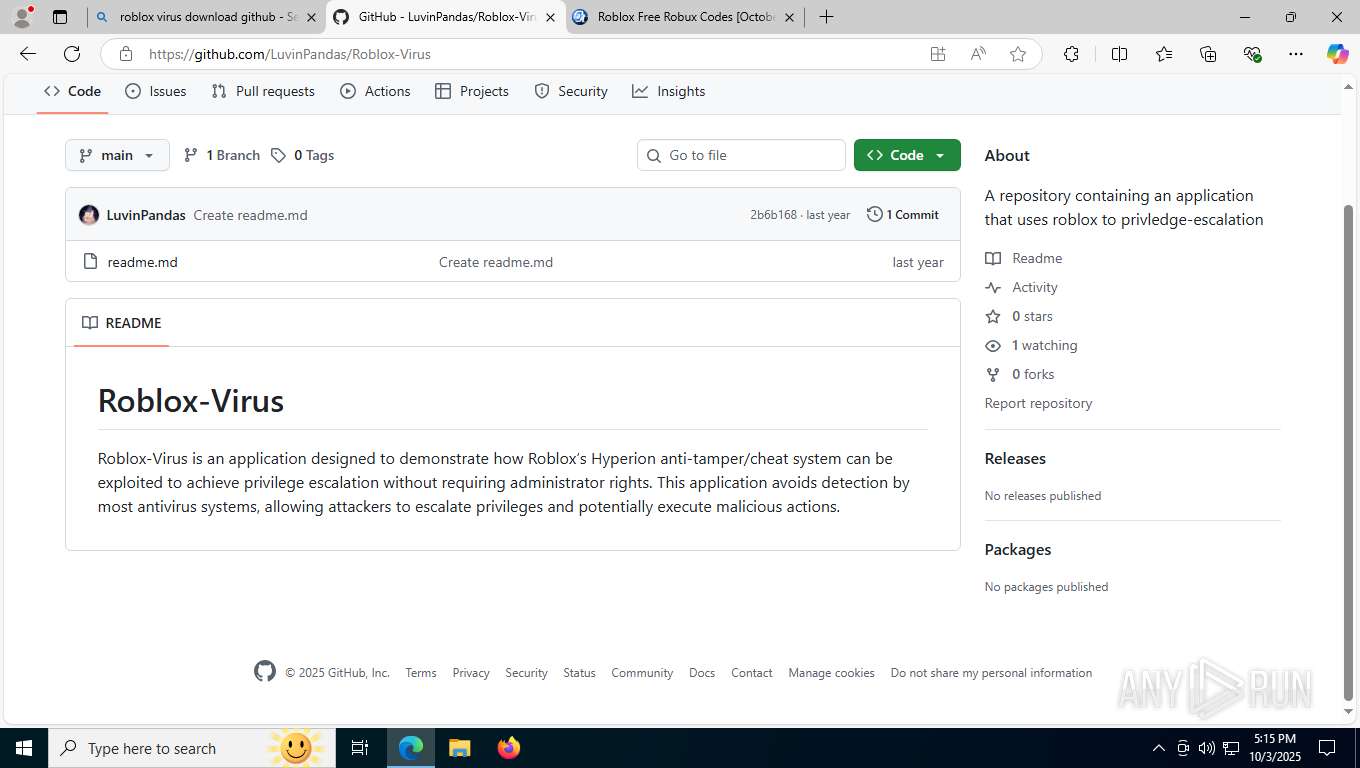1360x768 pixels.
Task: Select the README tab heading
Action: 121,323
